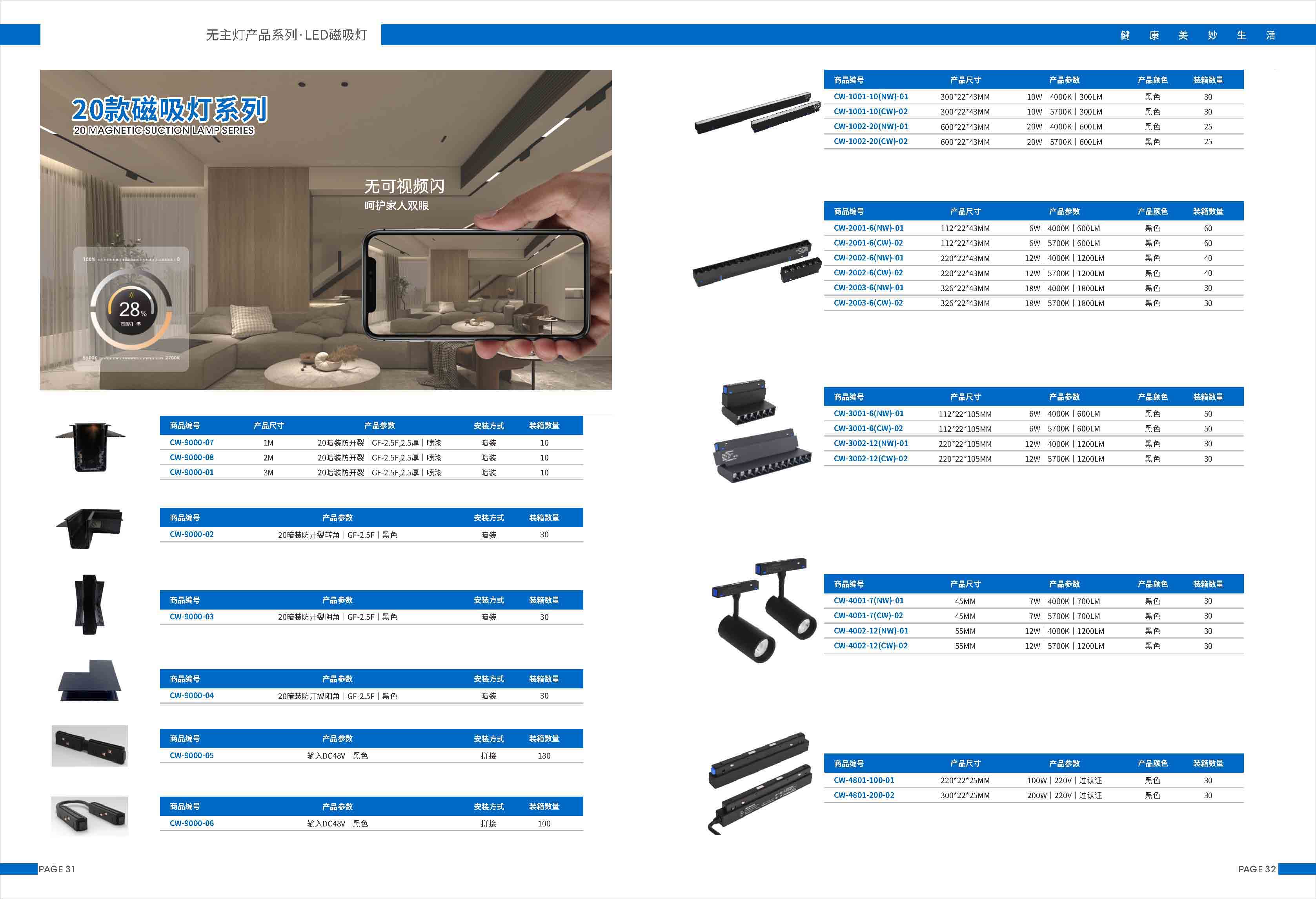The height and width of the screenshot is (899, 1316).
Task: Click the product code CW-9000-03
Action: point(191,617)
